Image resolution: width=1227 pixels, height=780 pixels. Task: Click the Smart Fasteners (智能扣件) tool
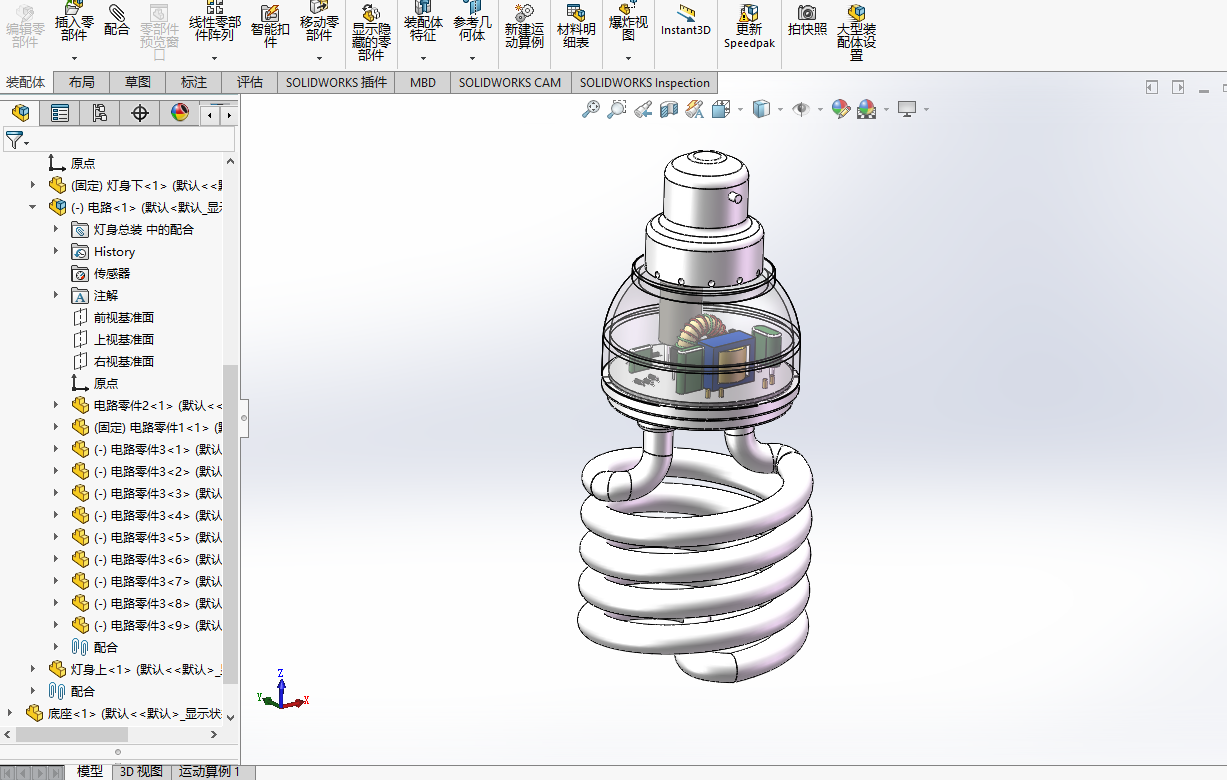[269, 25]
